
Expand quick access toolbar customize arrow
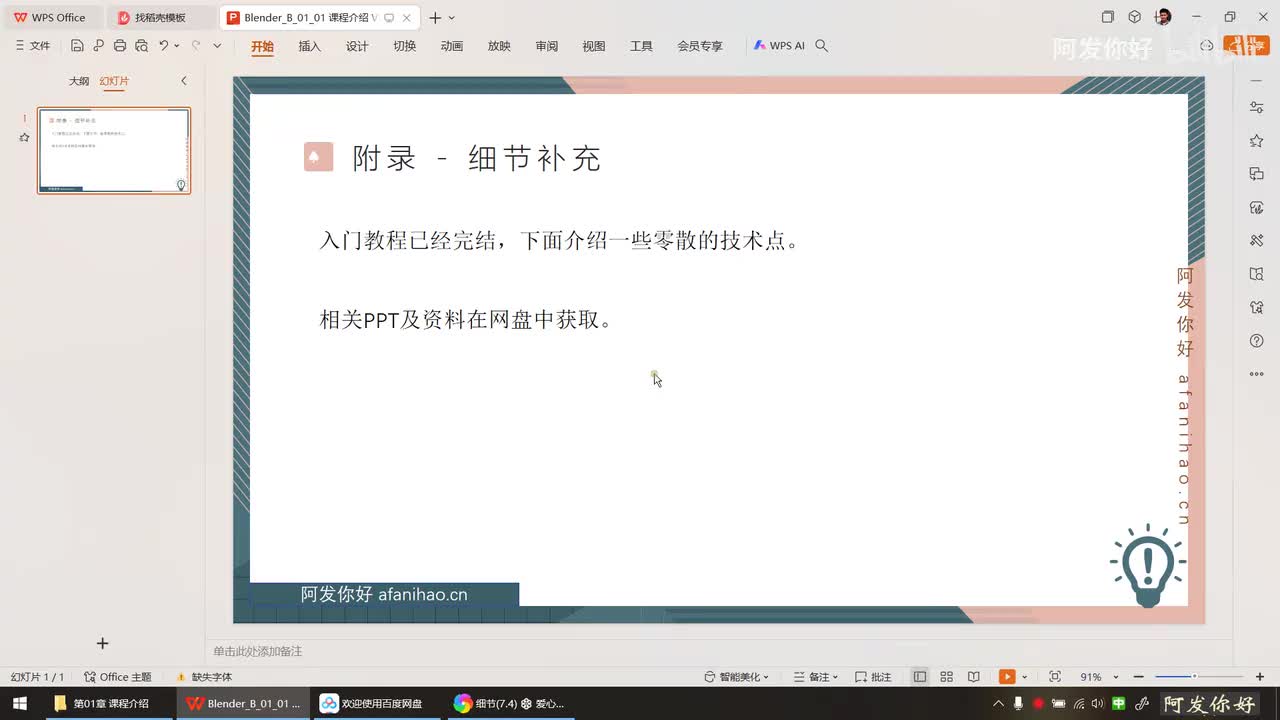pos(217,46)
